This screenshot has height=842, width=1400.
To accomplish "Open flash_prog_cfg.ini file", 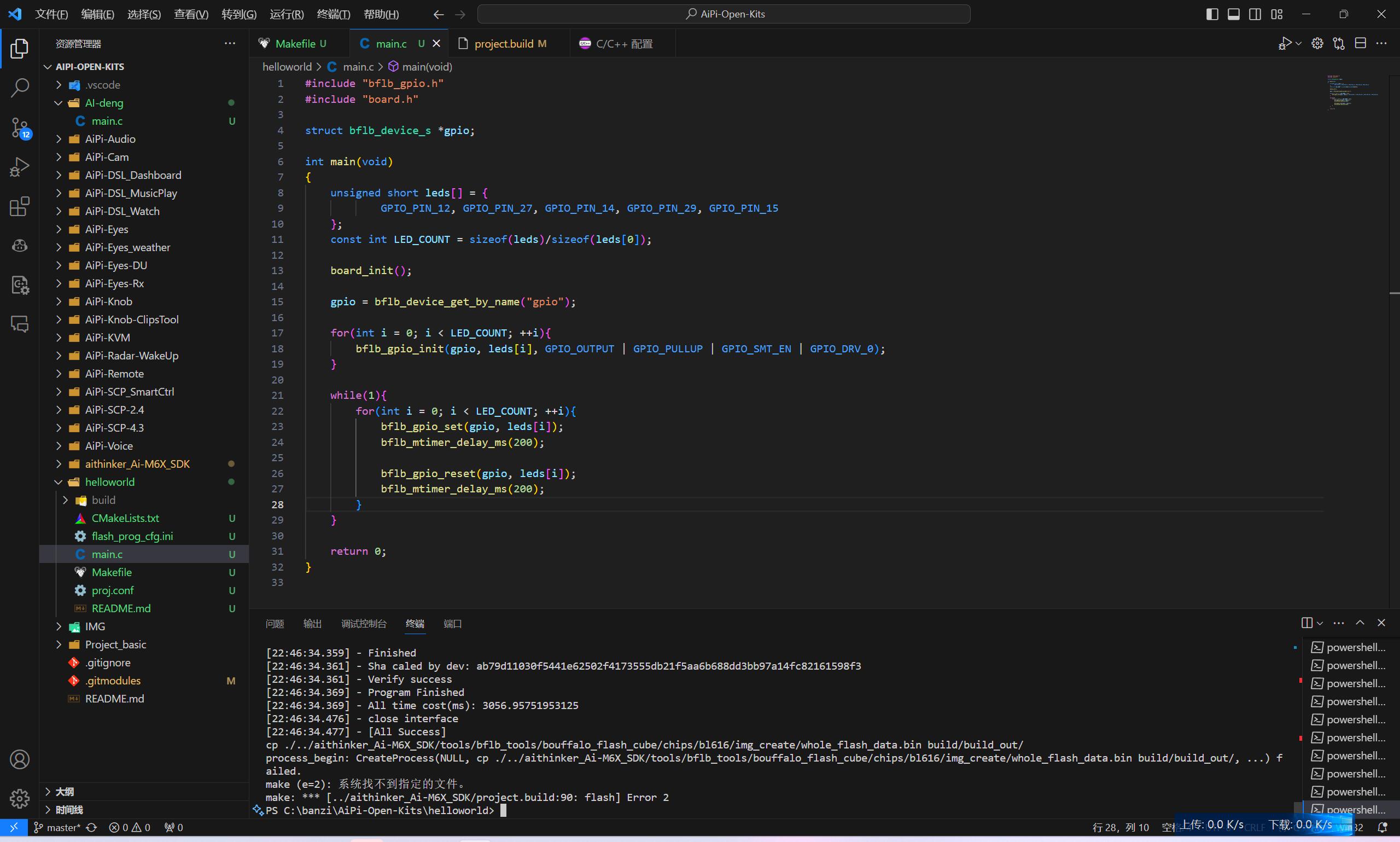I will click(x=132, y=536).
